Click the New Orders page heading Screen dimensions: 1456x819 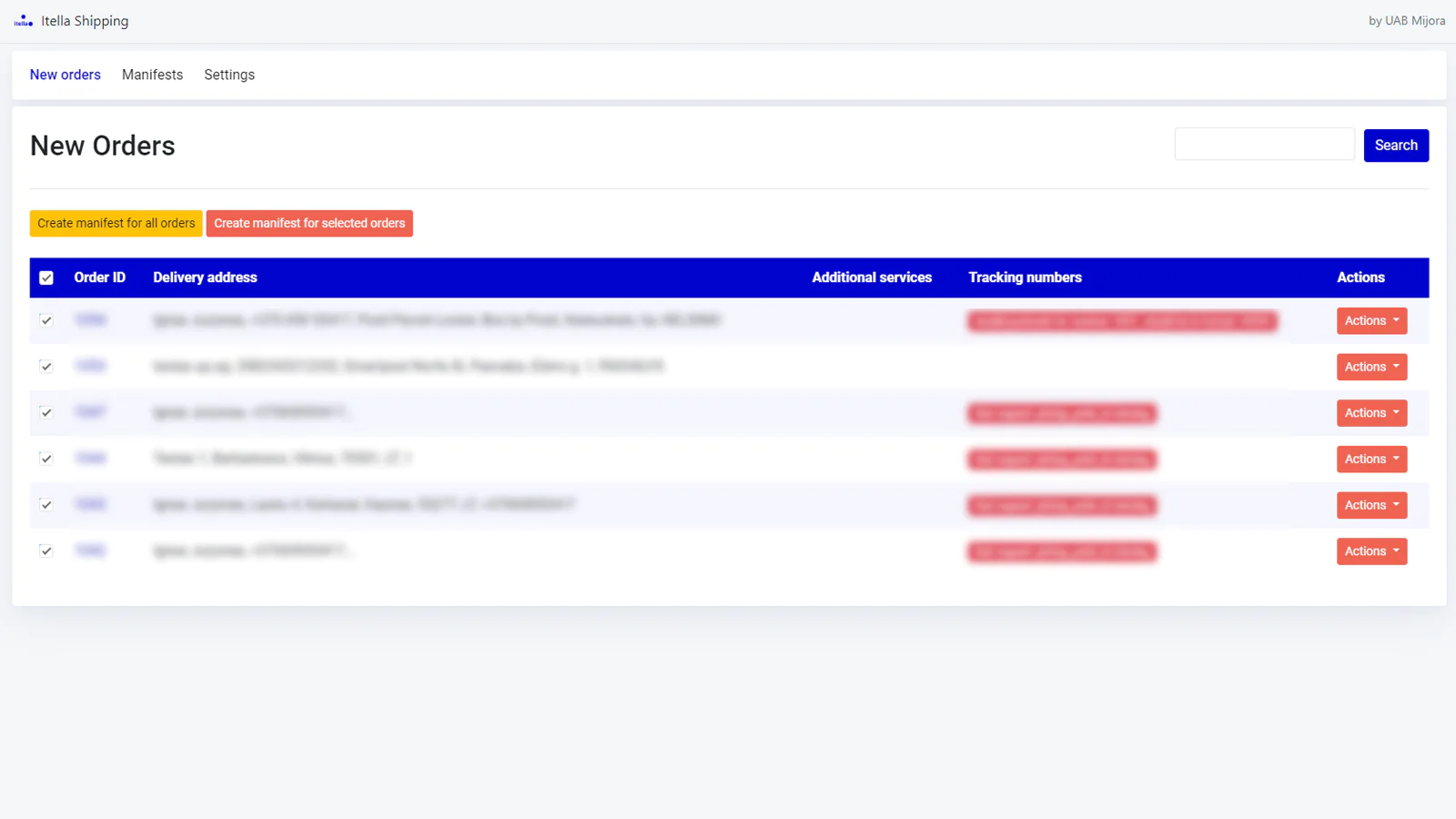tap(103, 146)
